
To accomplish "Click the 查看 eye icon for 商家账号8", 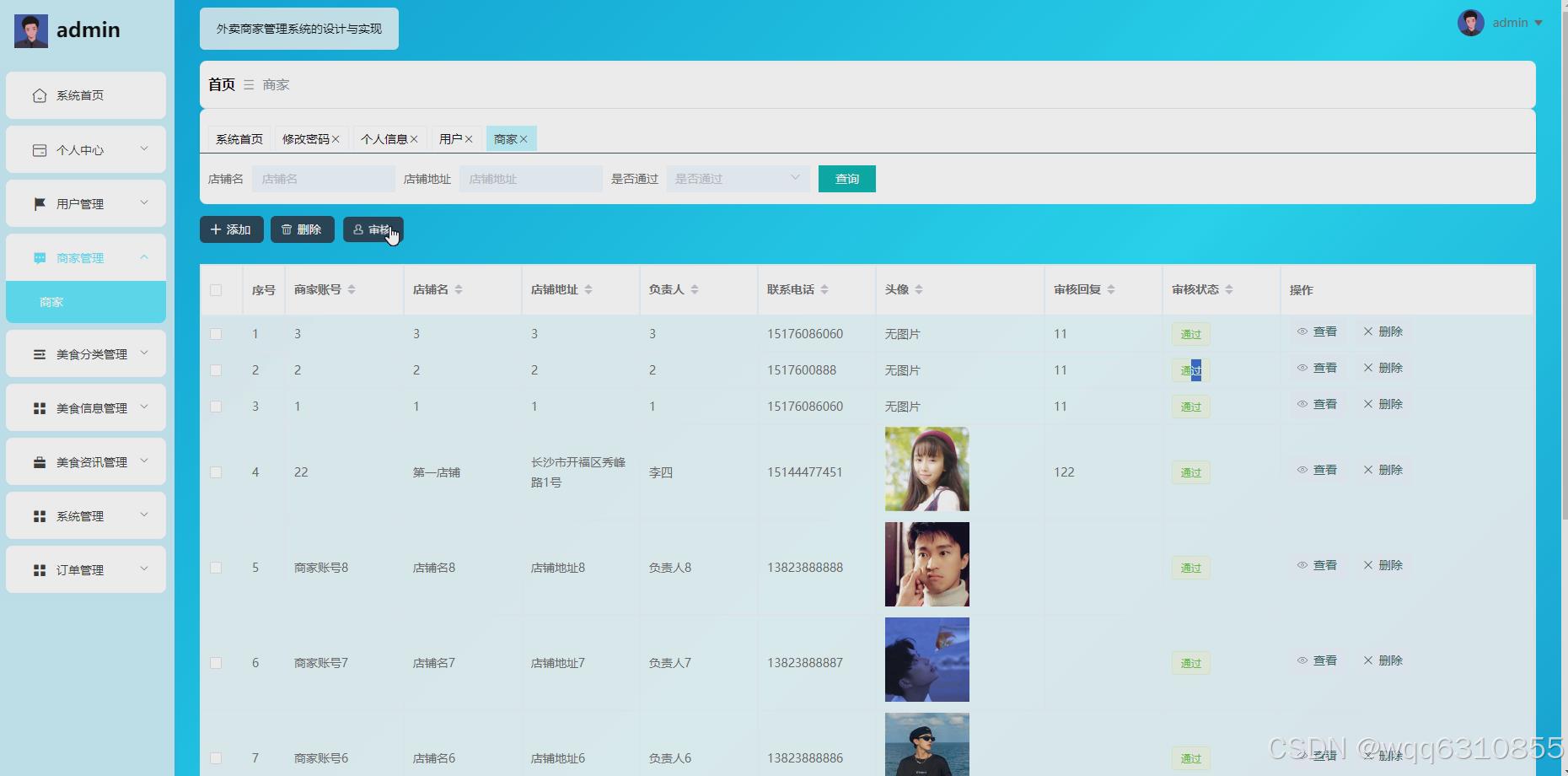I will click(x=1302, y=565).
